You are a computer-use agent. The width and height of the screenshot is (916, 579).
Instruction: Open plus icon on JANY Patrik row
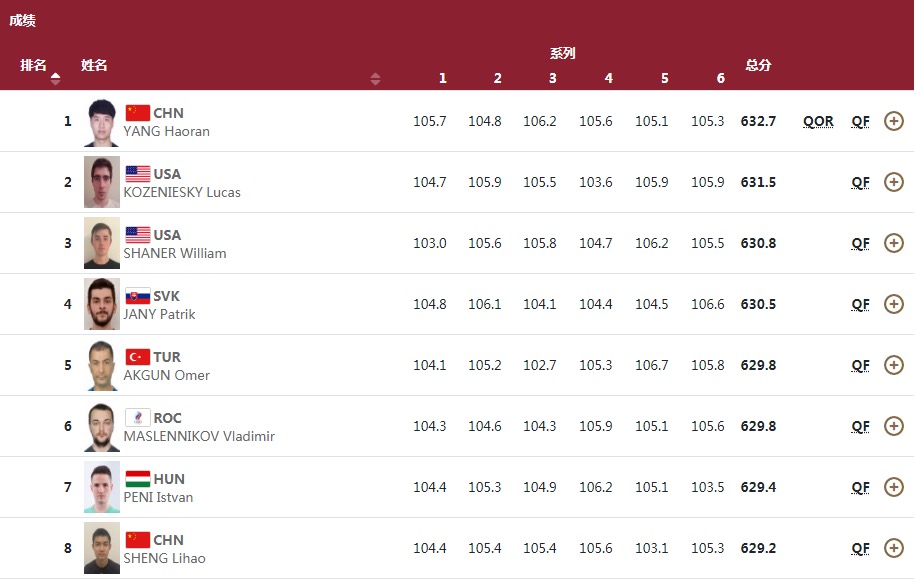tap(894, 304)
